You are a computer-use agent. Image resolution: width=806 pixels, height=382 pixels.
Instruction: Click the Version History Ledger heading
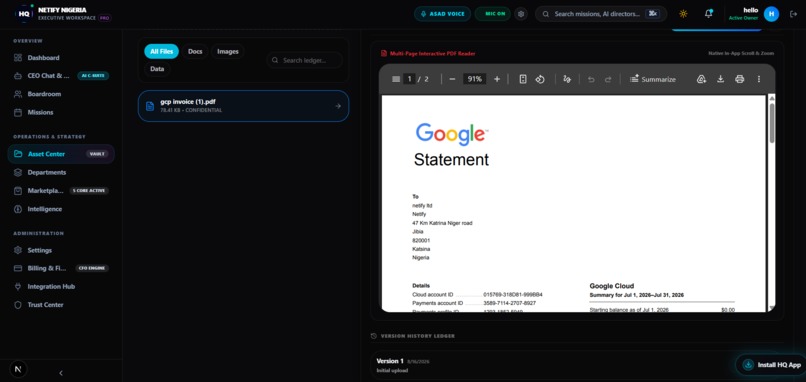(417, 336)
